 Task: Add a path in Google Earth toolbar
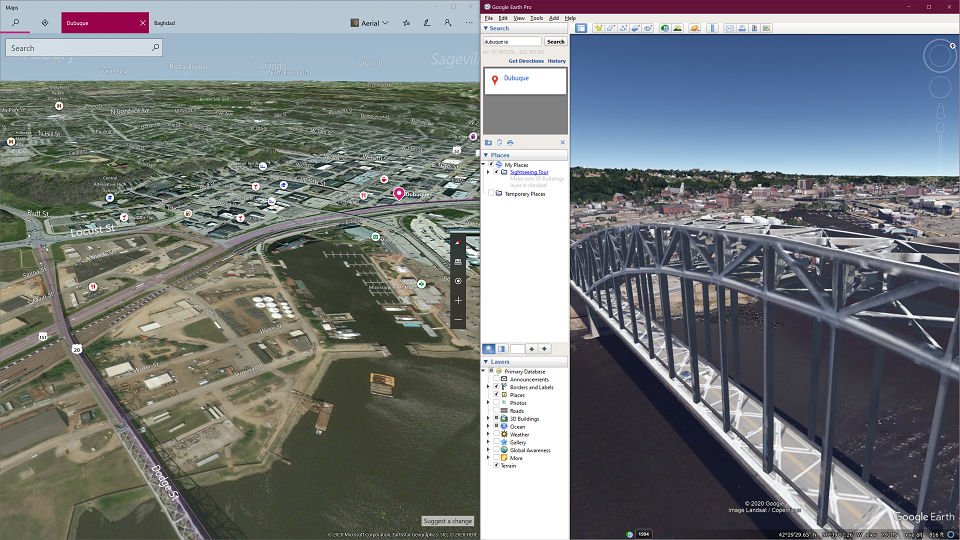coord(623,28)
